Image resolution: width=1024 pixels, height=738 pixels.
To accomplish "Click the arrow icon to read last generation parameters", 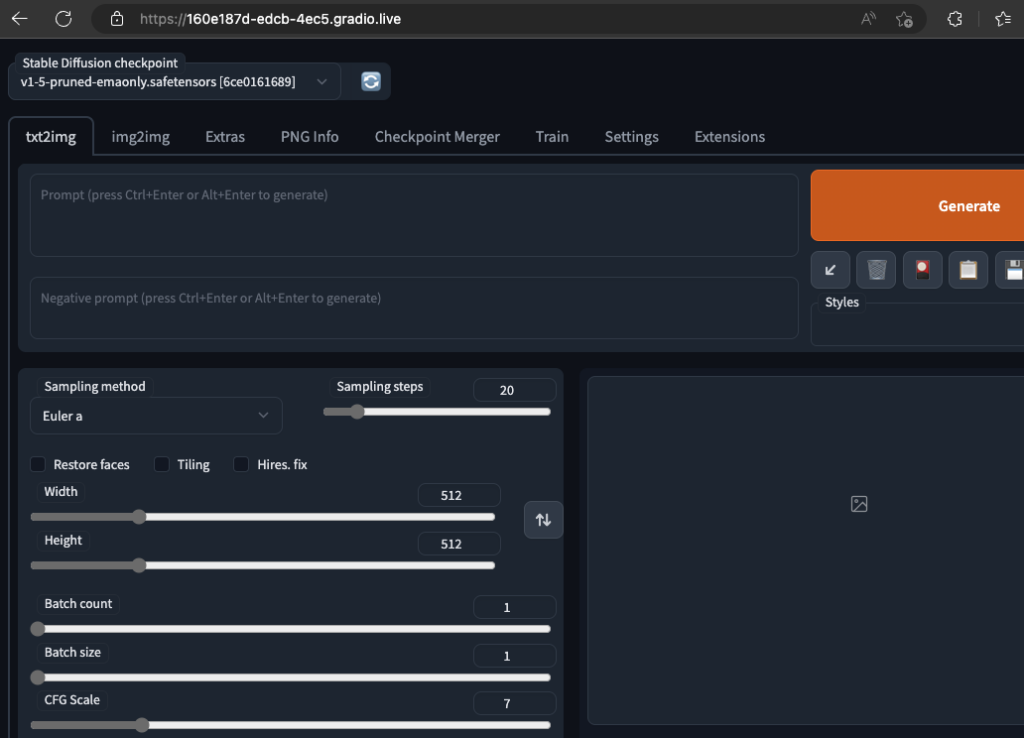I will click(x=830, y=270).
